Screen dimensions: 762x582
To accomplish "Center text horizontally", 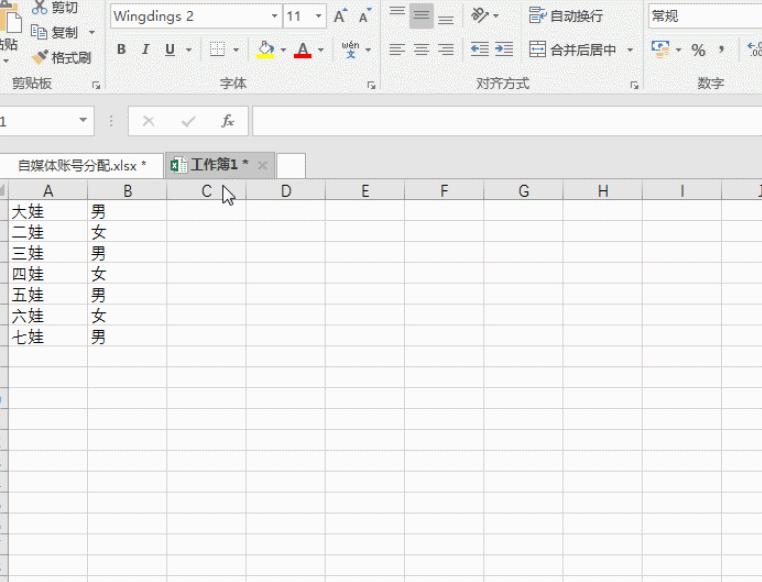I will [421, 49].
